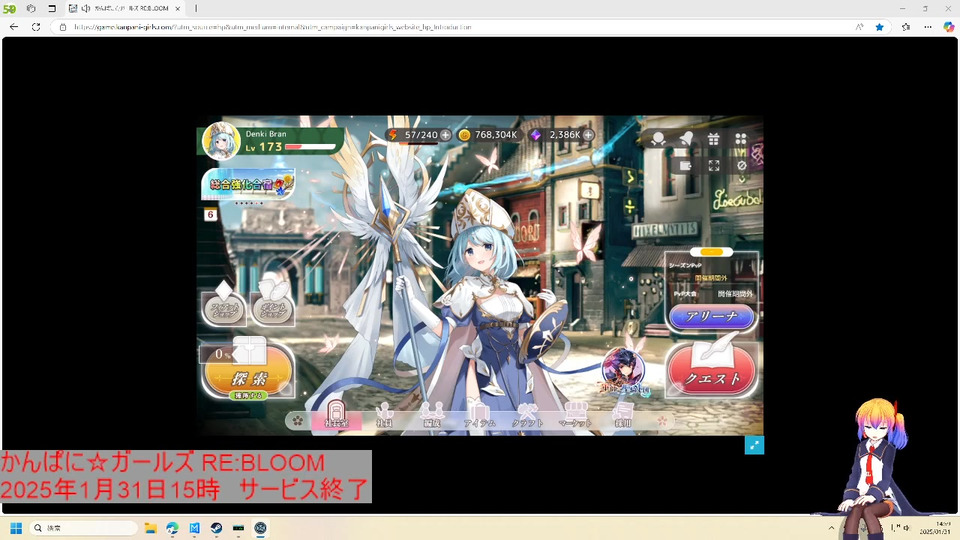Image resolution: width=960 pixels, height=540 pixels.
Task: Click the gold coin currency icon
Action: pos(464,135)
